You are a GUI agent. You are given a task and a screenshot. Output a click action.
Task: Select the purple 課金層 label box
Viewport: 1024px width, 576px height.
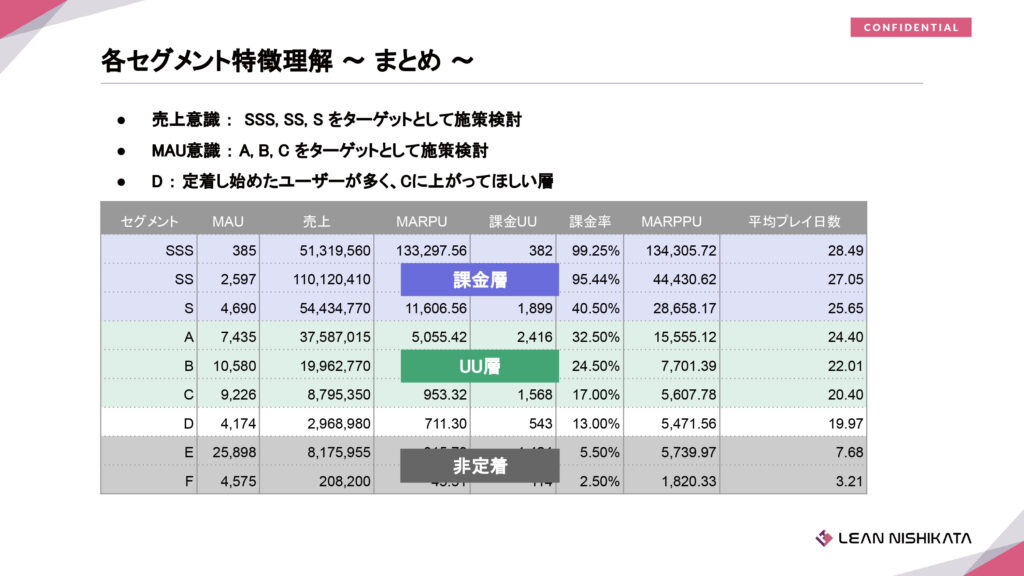pyautogui.click(x=480, y=280)
